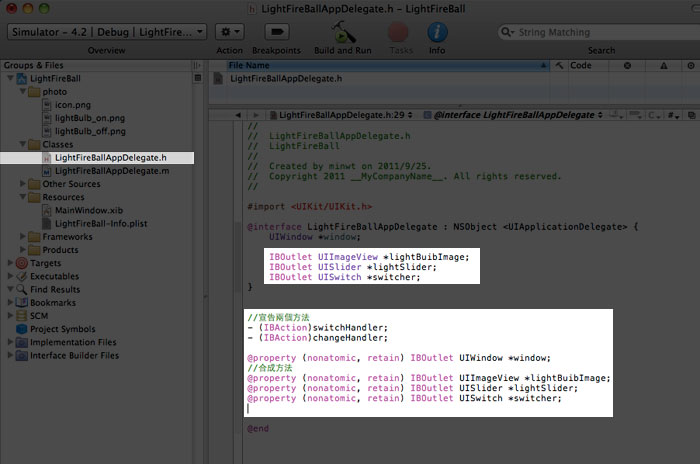
Task: Go back in editor history arrow
Action: click(x=238, y=115)
